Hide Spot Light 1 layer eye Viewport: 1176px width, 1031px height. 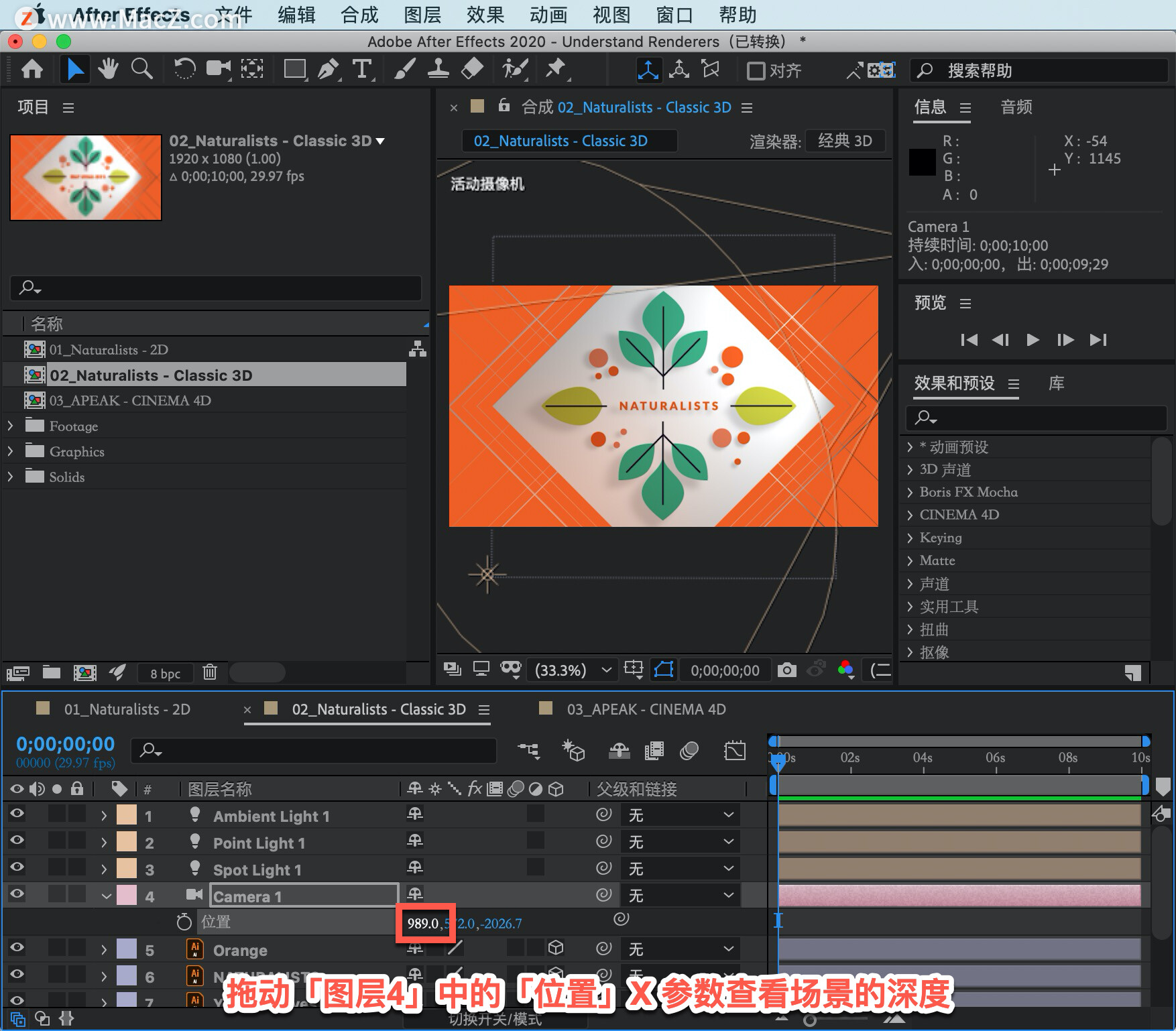pyautogui.click(x=17, y=867)
